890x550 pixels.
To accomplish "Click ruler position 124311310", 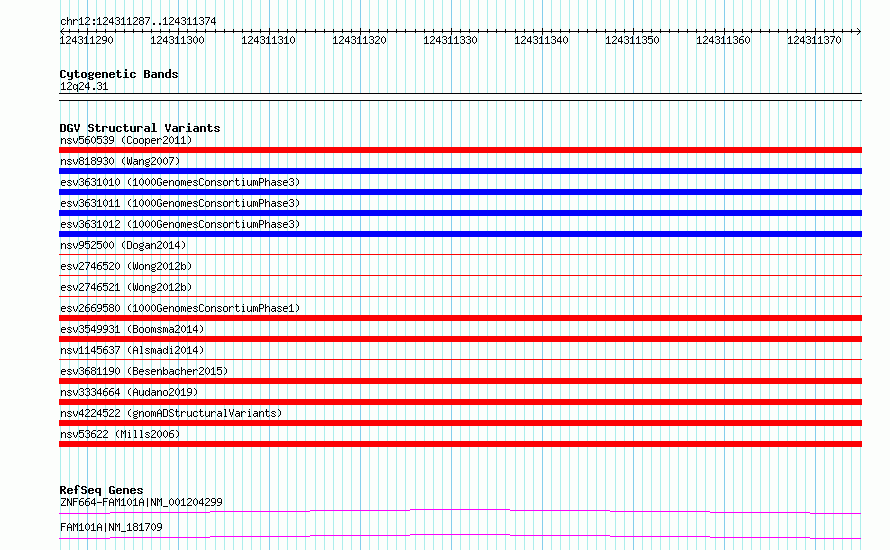I will click(268, 40).
